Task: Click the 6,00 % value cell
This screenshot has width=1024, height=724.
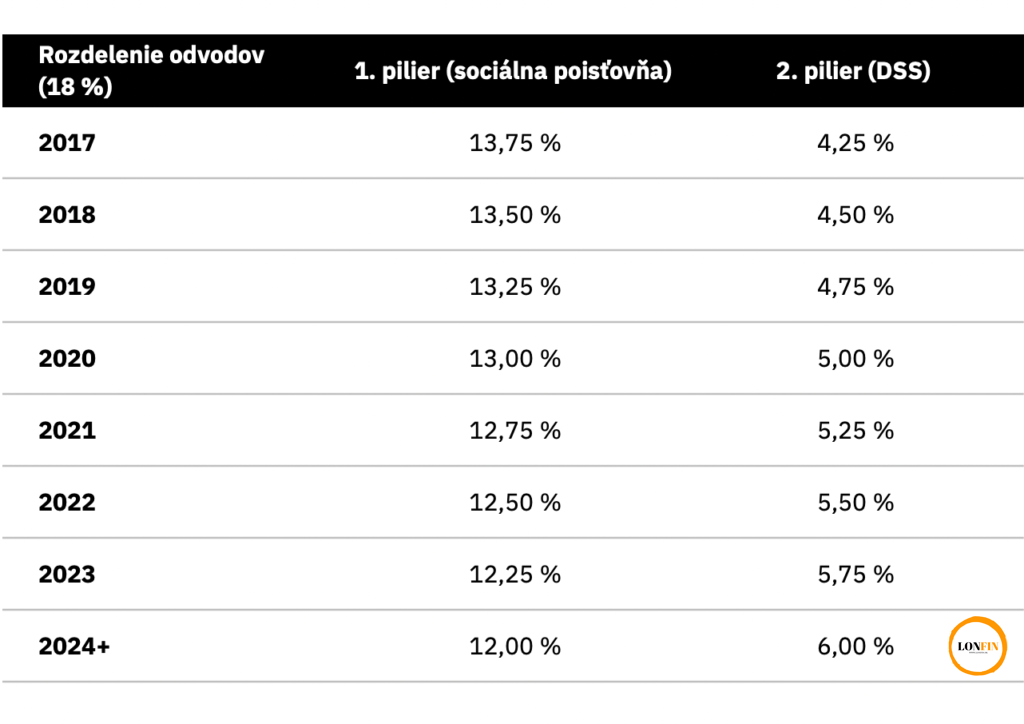Action: pyautogui.click(x=856, y=646)
